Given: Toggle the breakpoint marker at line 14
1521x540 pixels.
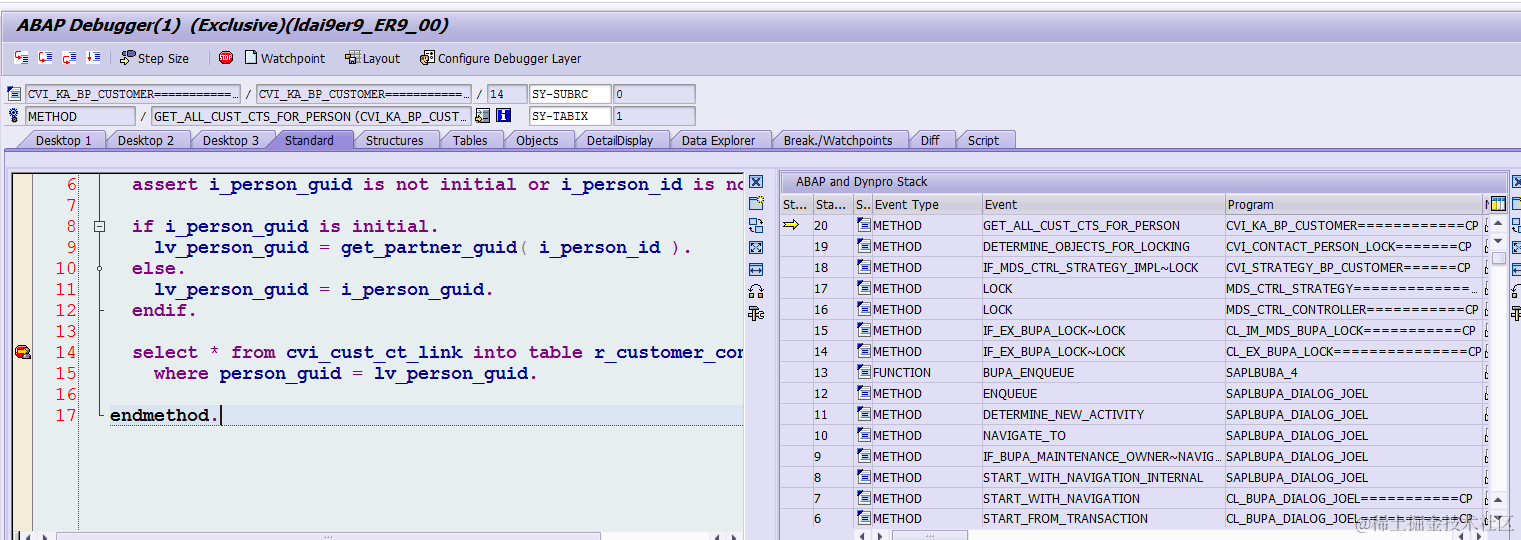Looking at the screenshot, I should [x=22, y=352].
